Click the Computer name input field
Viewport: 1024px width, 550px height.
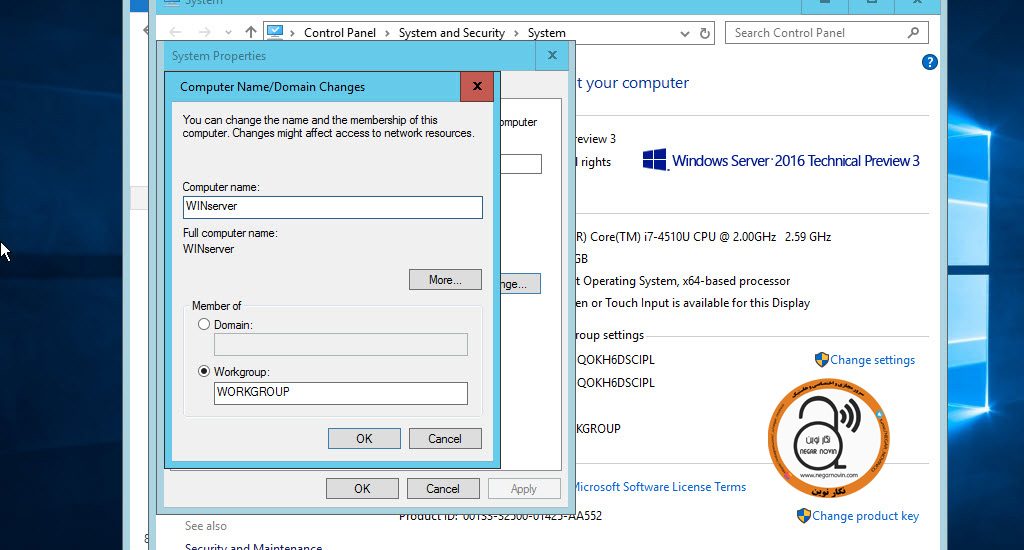[332, 207]
